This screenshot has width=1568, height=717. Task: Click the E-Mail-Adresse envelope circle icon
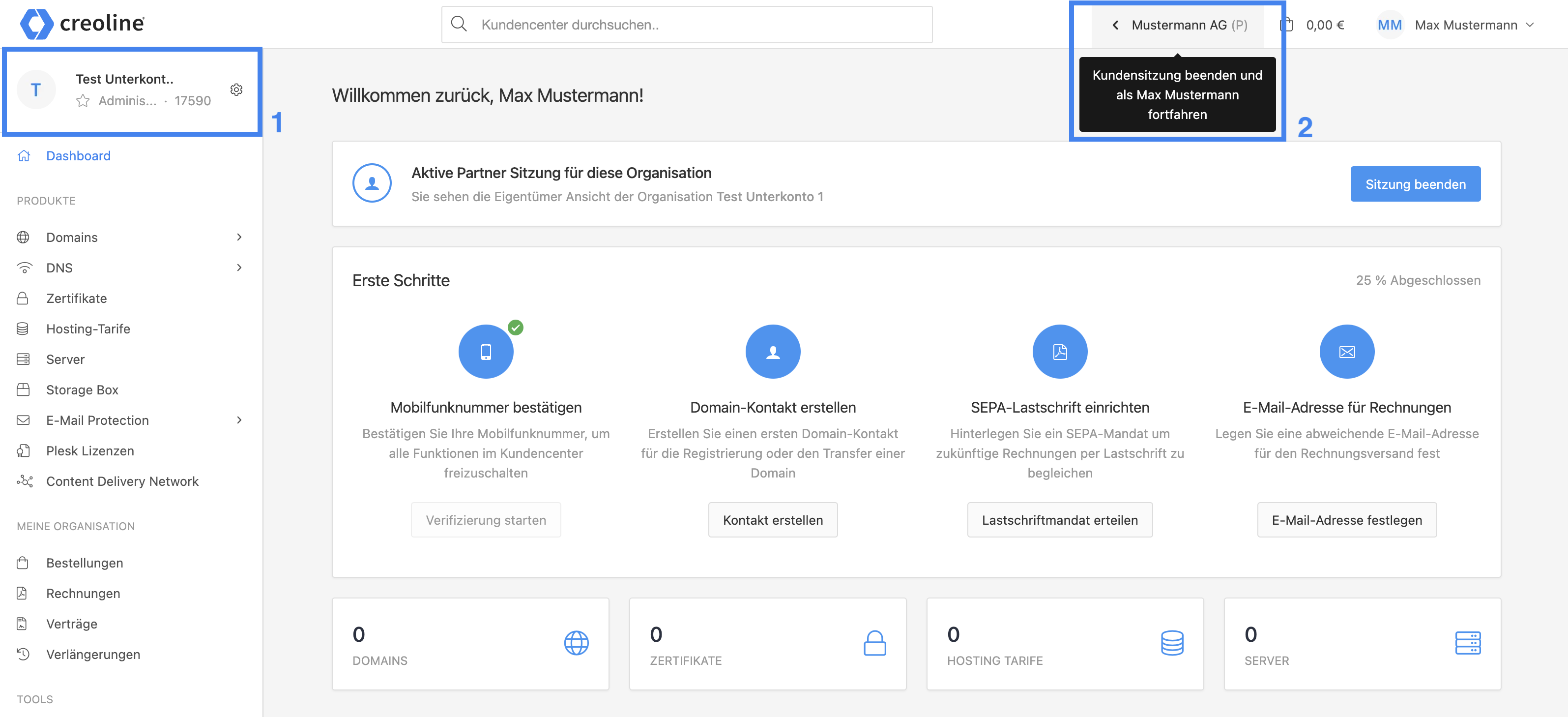click(1346, 352)
